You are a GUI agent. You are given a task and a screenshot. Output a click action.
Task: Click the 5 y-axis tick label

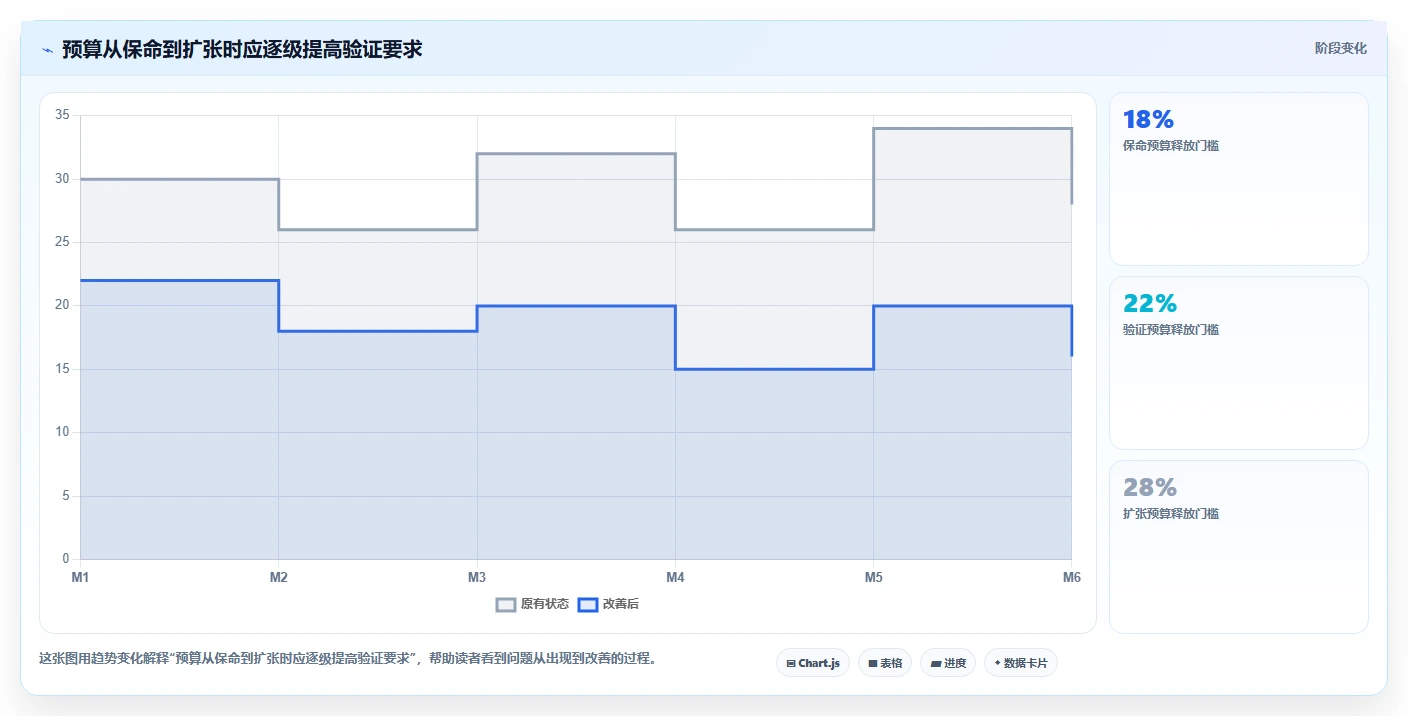pyautogui.click(x=65, y=496)
